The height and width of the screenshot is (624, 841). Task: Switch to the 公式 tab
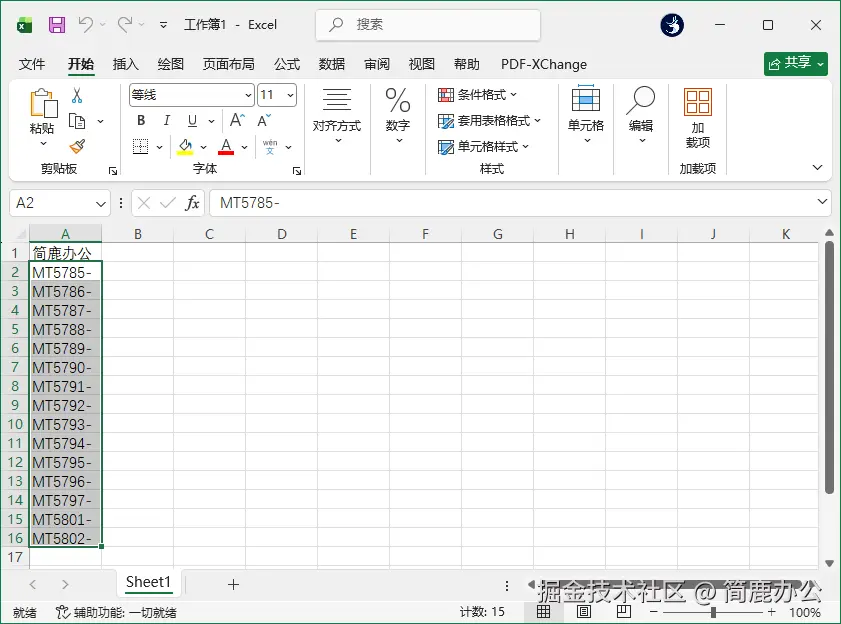[287, 64]
